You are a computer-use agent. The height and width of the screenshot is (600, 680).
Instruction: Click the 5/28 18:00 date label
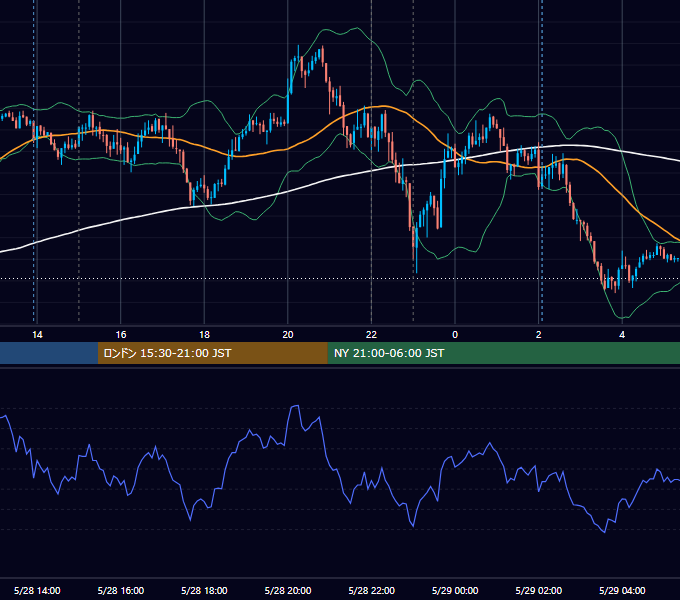click(204, 590)
